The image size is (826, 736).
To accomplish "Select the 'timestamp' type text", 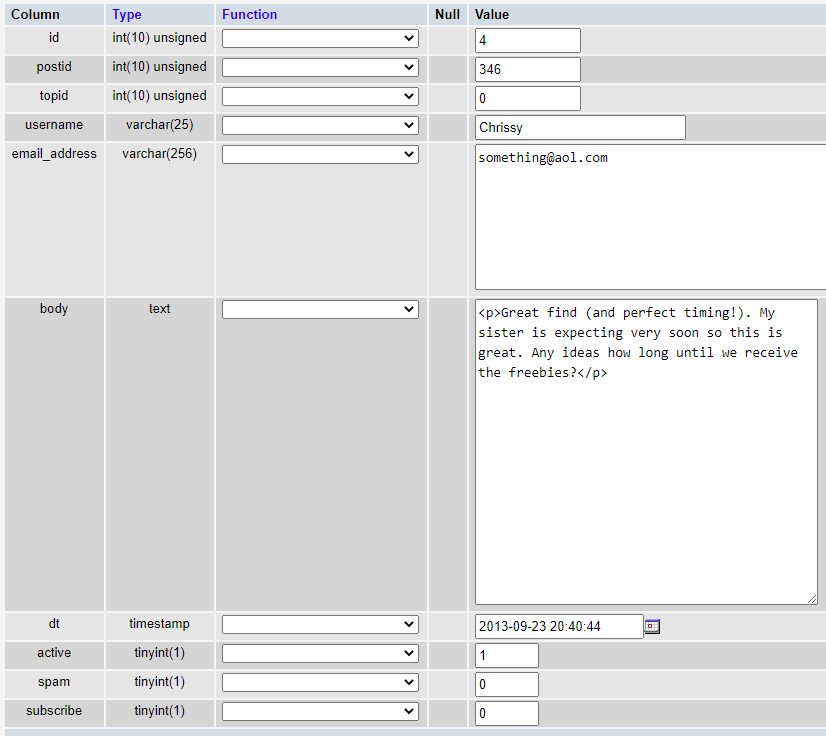I will click(160, 624).
